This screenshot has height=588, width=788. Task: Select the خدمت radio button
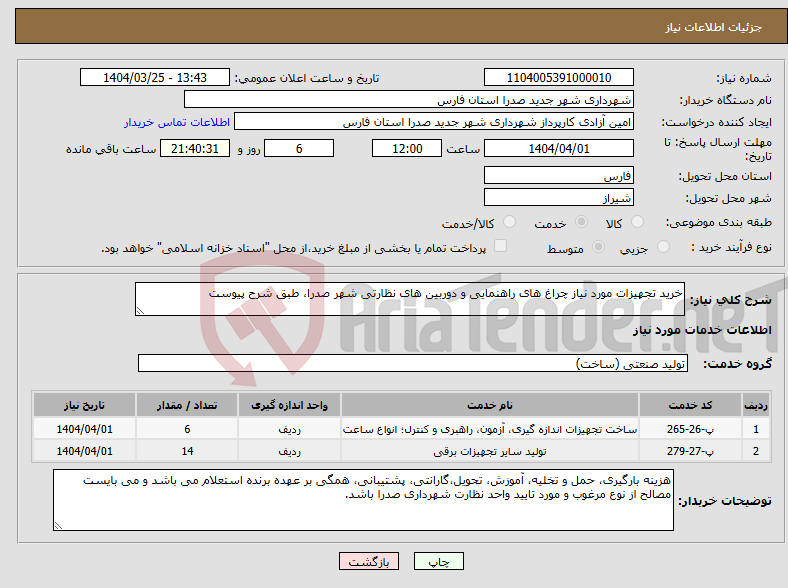(x=581, y=222)
